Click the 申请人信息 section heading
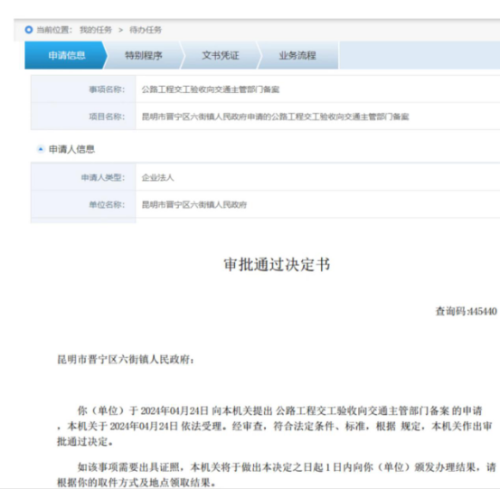Image resolution: width=500 pixels, height=489 pixels. point(72,149)
